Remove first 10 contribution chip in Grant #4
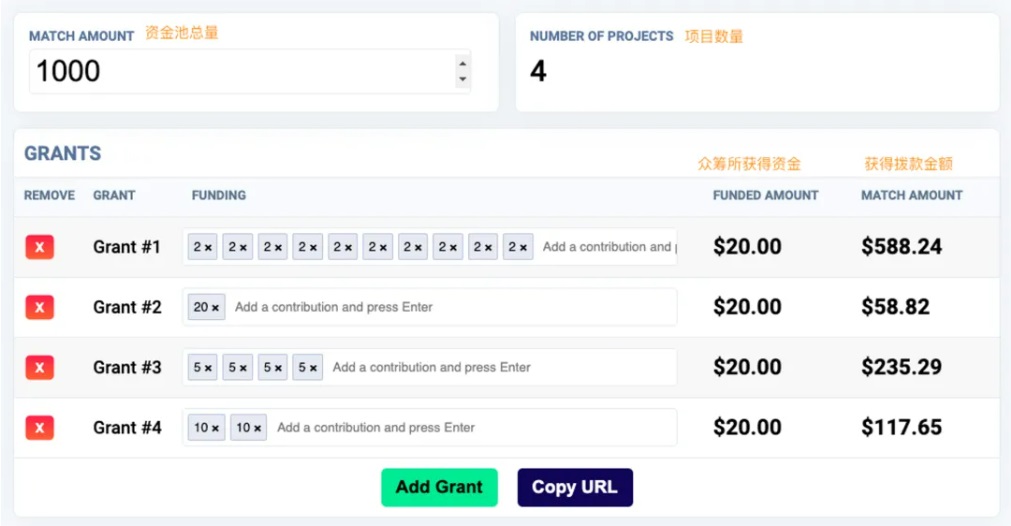The width and height of the screenshot is (1011, 526). point(216,428)
